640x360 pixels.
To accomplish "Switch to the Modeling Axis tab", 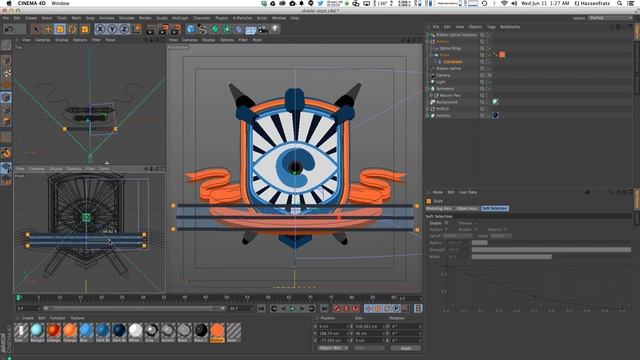I will pos(439,208).
